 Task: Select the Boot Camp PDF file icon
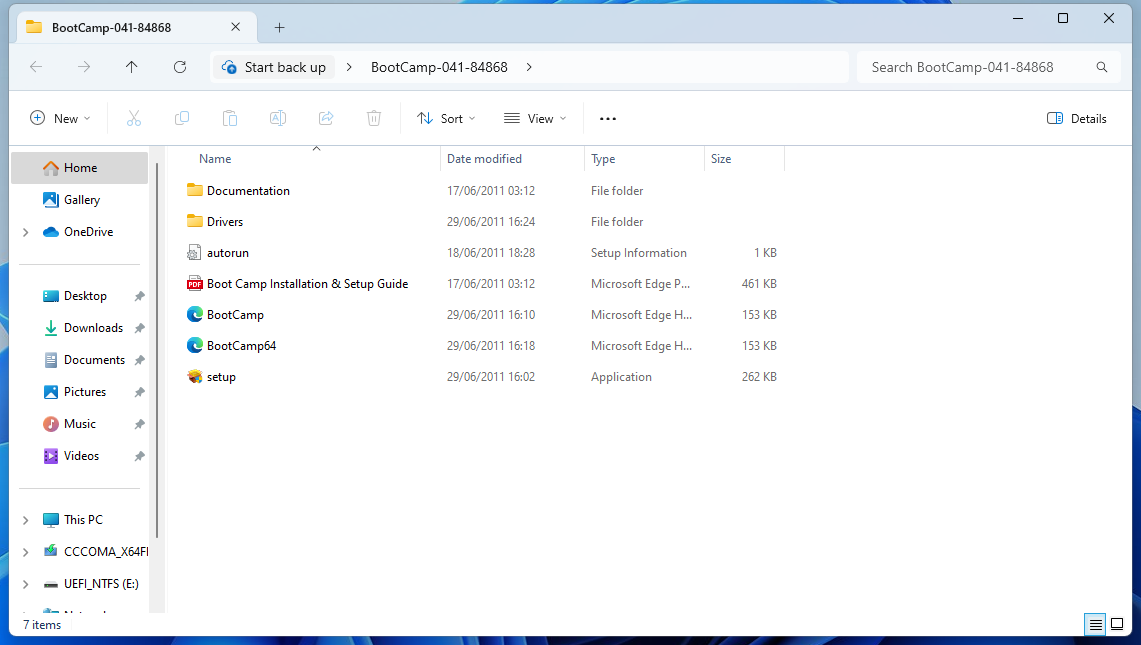(194, 283)
